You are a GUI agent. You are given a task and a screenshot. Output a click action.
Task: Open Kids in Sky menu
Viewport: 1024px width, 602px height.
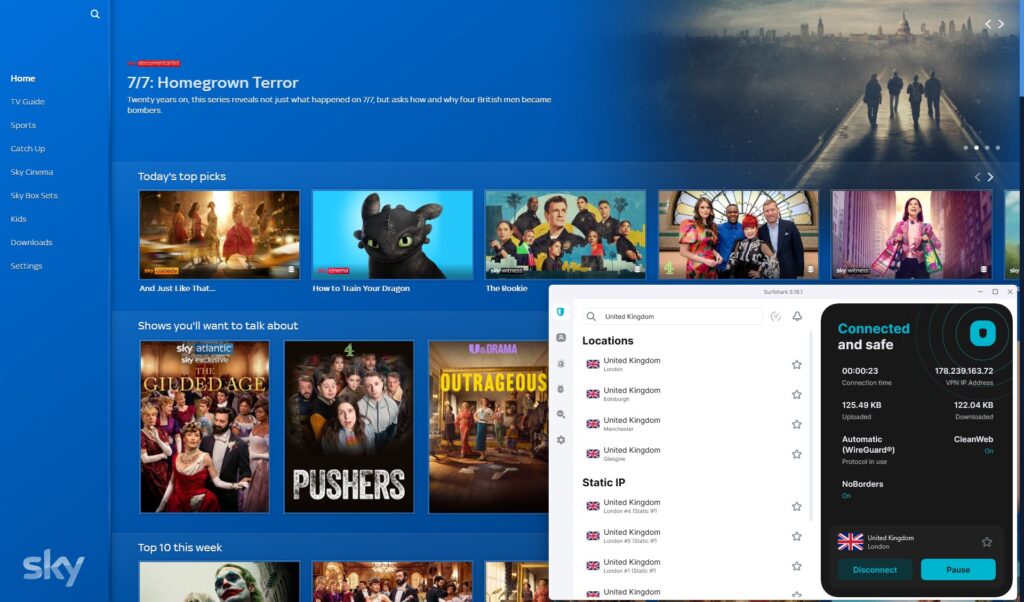click(18, 219)
